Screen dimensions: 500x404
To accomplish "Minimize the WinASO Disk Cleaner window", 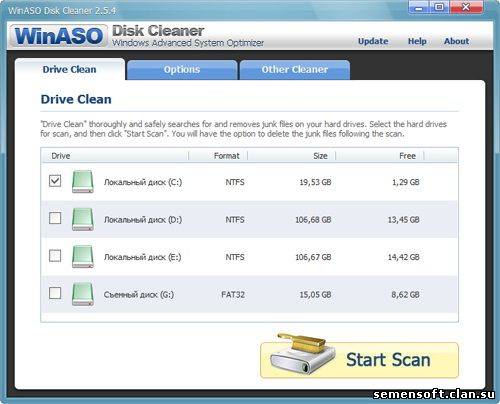I will tap(419, 7).
